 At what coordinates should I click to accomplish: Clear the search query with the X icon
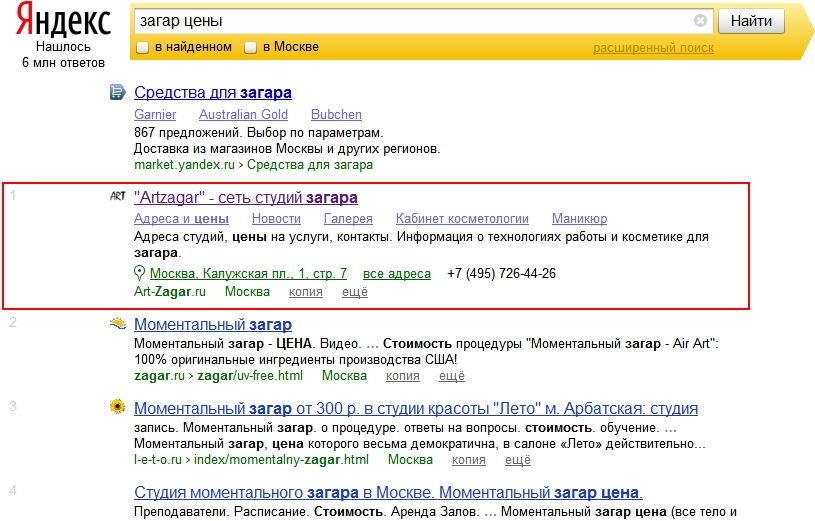[700, 21]
